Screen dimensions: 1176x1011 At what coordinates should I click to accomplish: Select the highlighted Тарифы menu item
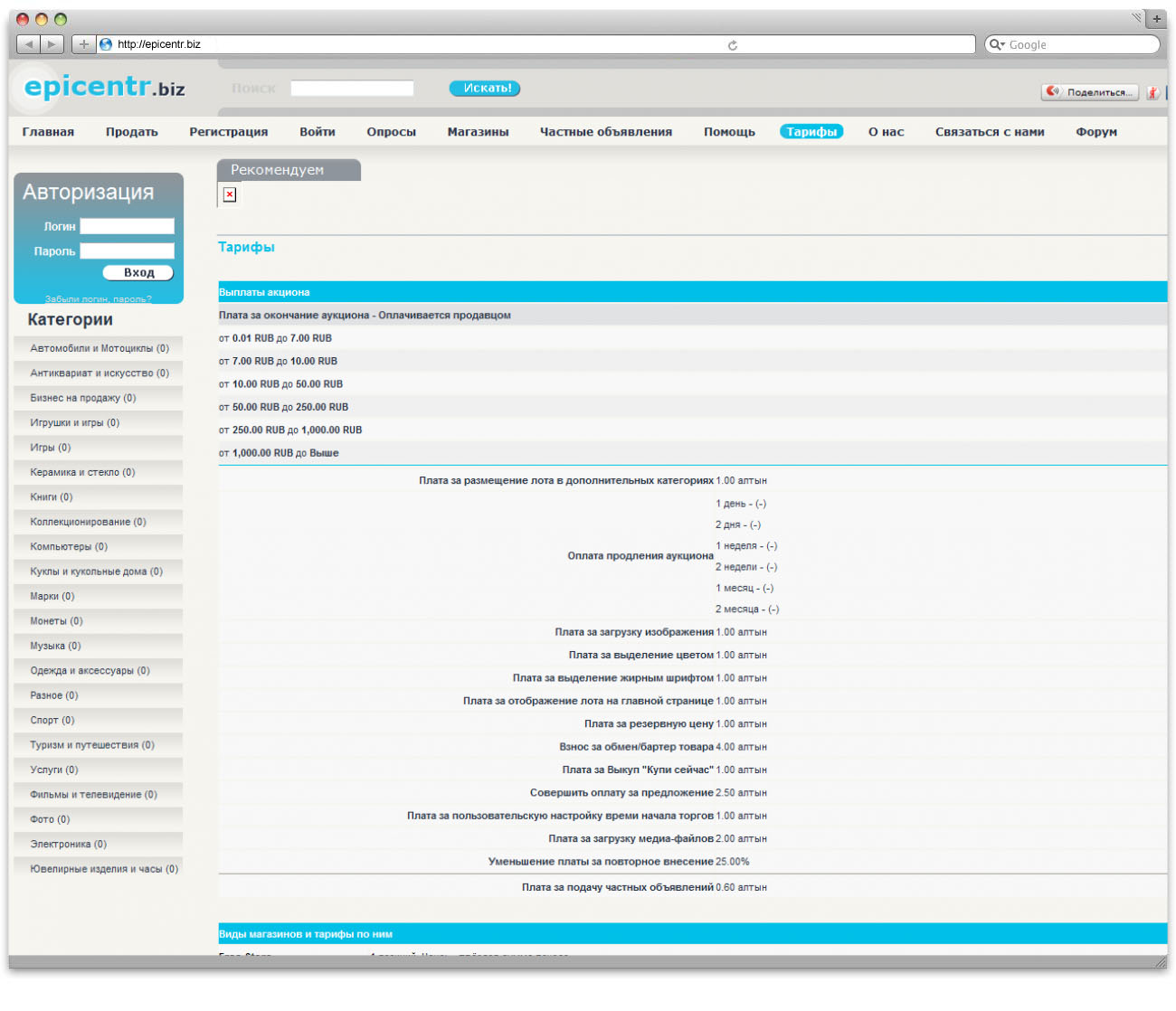(x=811, y=132)
